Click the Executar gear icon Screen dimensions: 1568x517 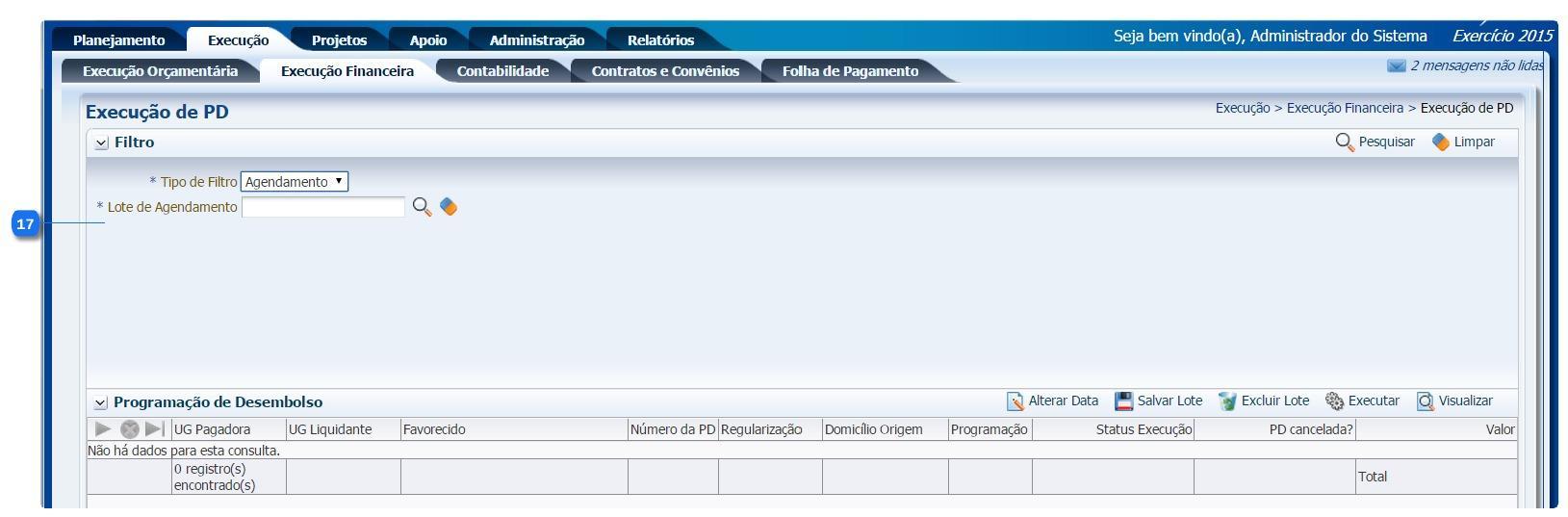(x=1334, y=401)
